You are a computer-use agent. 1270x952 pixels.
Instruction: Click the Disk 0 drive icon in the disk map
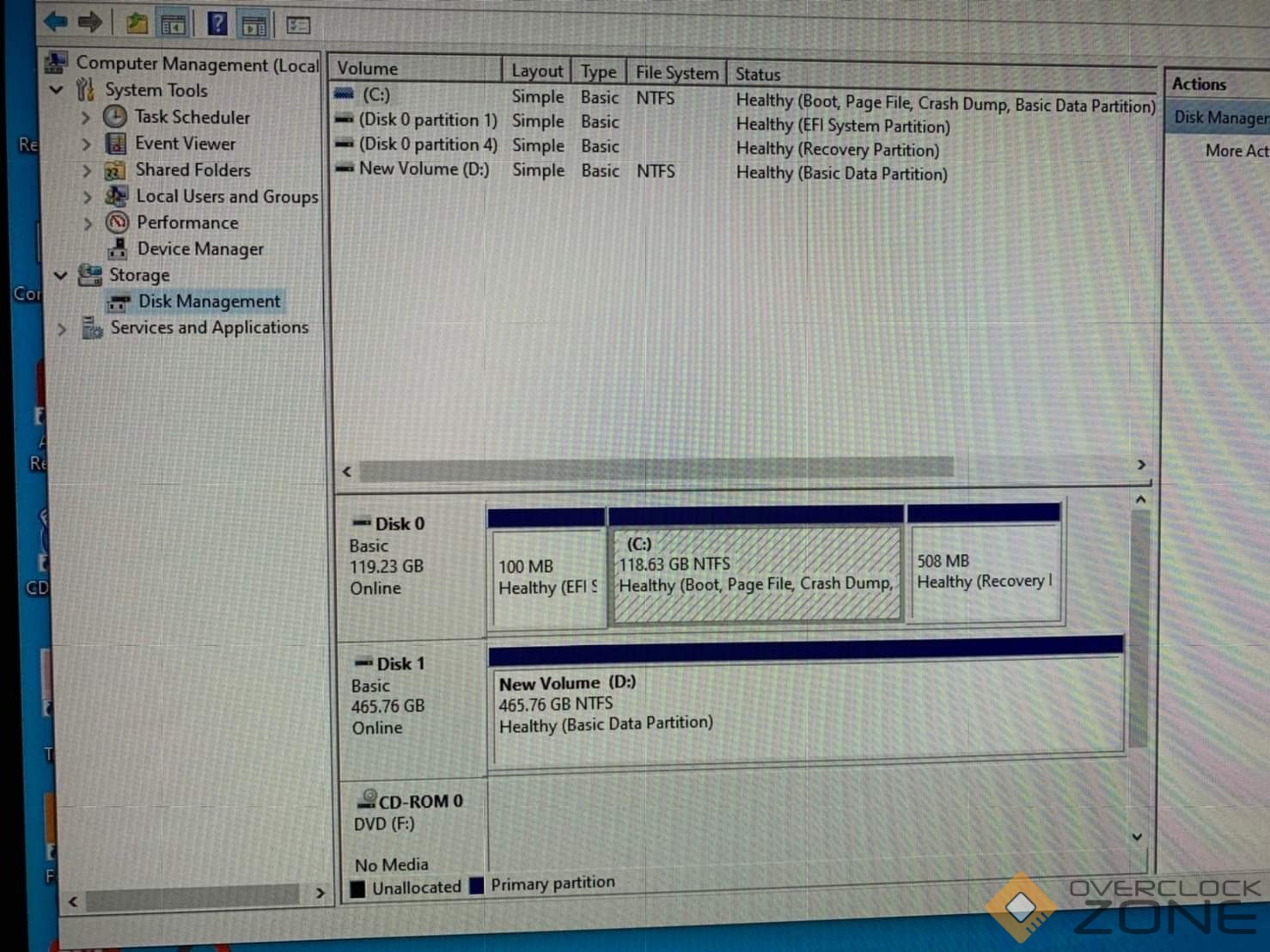click(x=362, y=522)
